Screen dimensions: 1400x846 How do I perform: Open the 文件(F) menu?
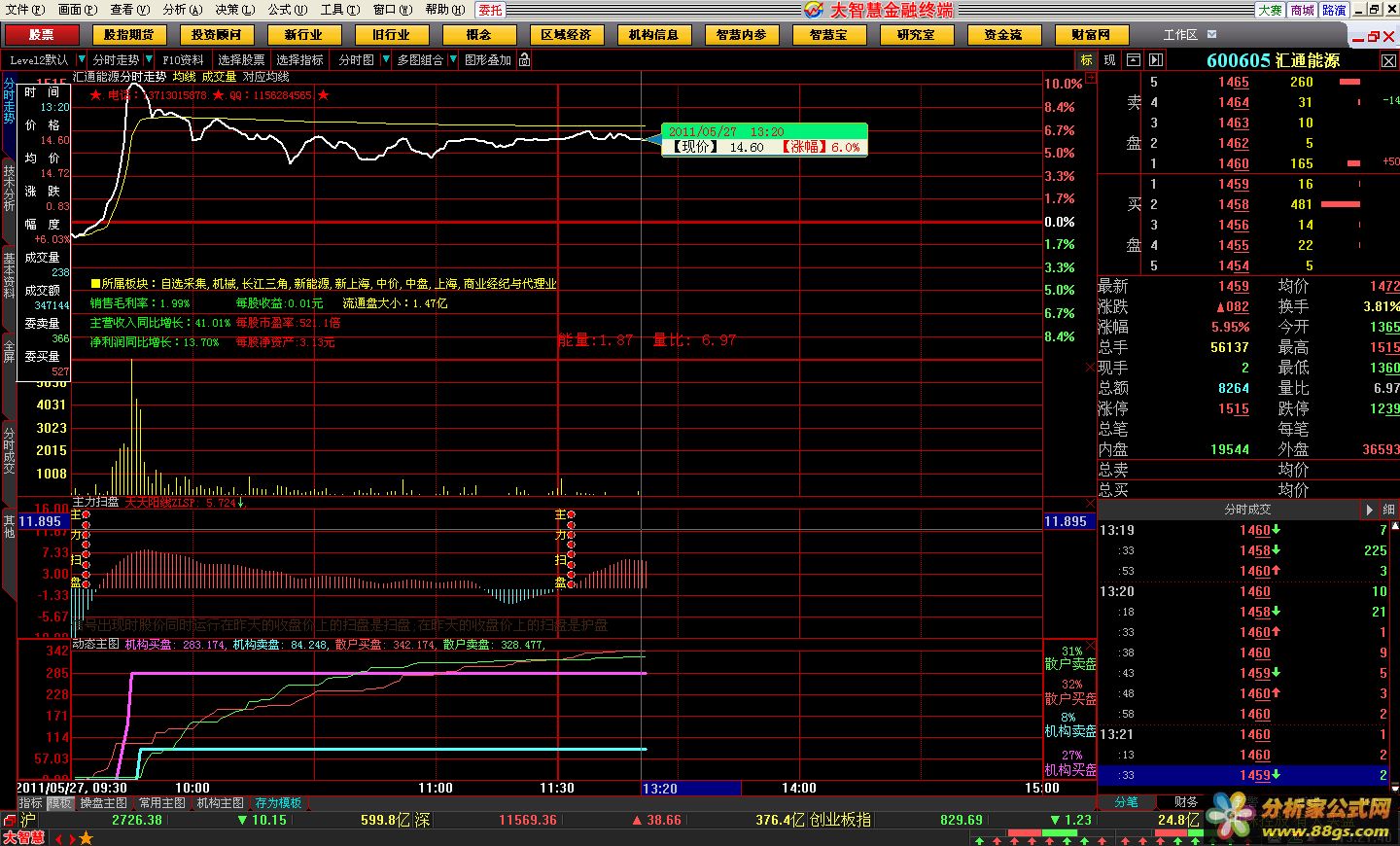coord(25,10)
